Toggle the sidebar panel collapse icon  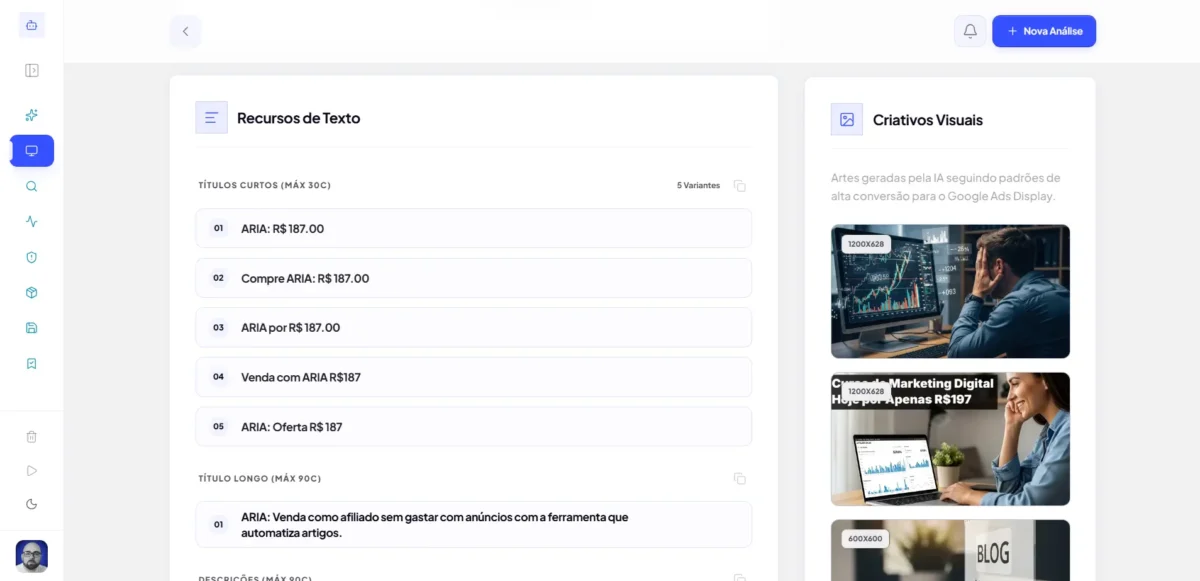pos(32,71)
